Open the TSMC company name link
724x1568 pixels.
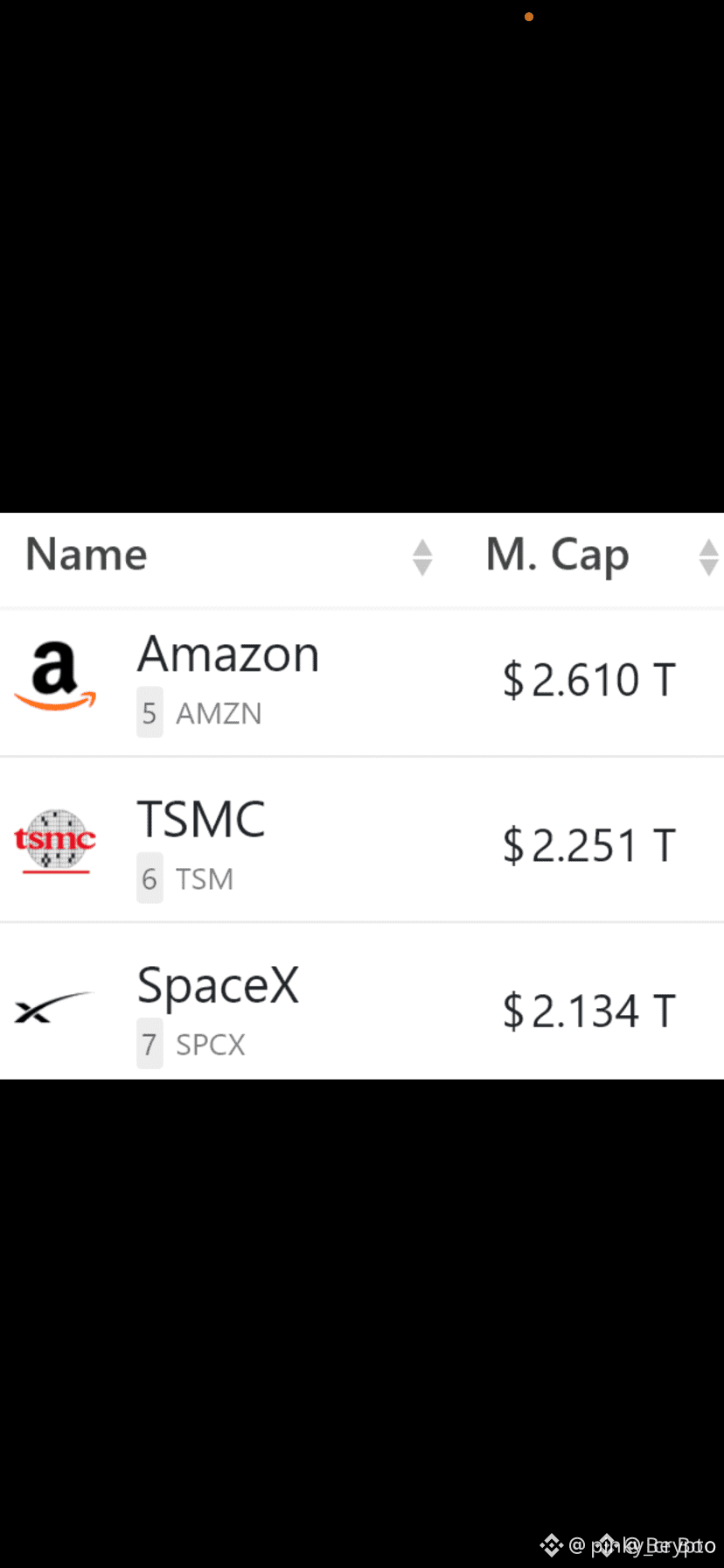point(201,820)
